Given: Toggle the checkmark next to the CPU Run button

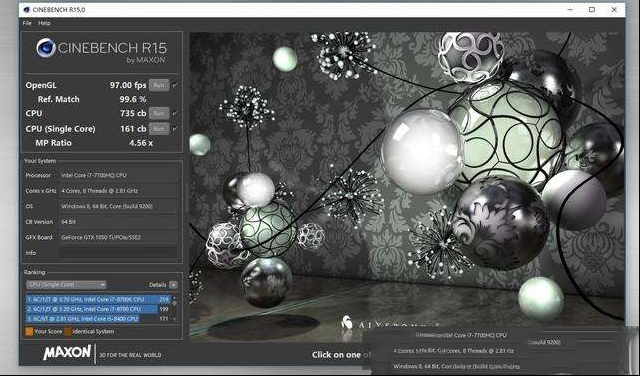Looking at the screenshot, I should pos(175,113).
